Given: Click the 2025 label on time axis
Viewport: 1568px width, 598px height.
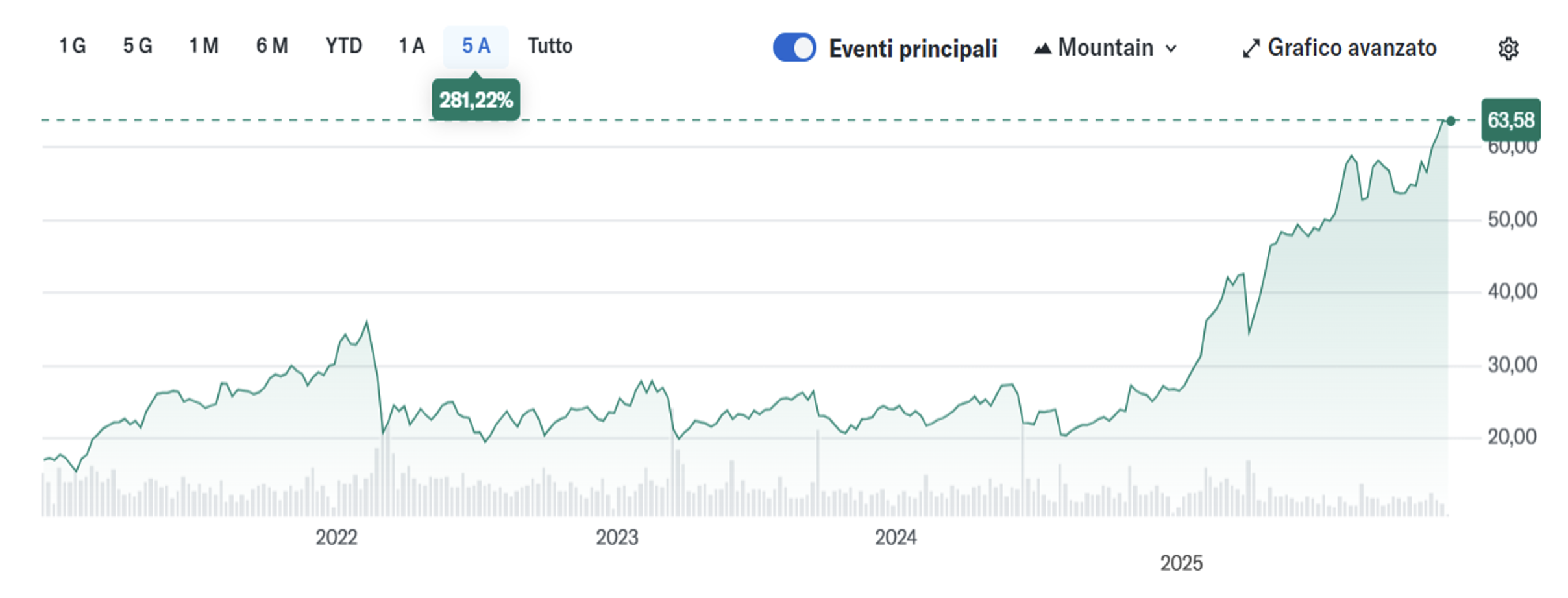Looking at the screenshot, I should [1181, 562].
